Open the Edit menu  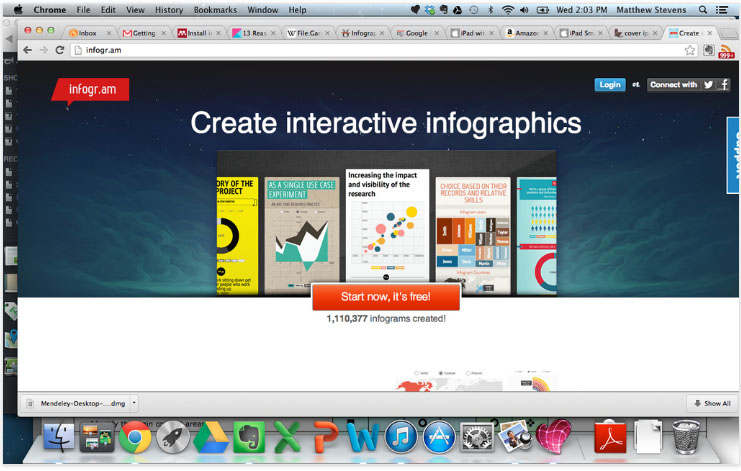[108, 9]
